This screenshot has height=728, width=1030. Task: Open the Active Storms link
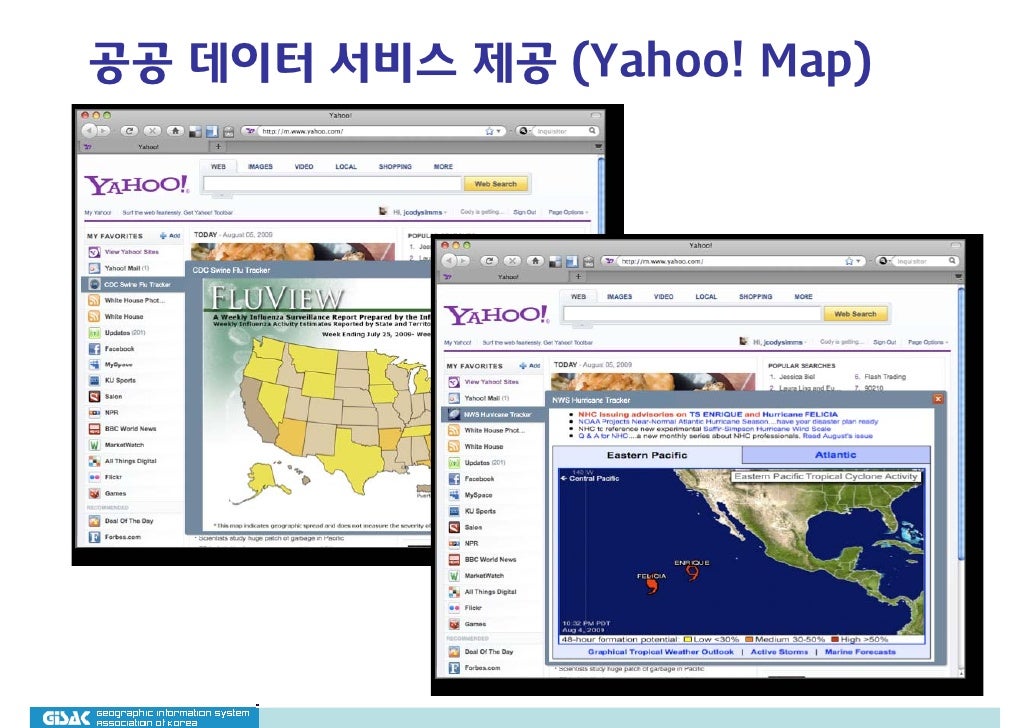779,652
